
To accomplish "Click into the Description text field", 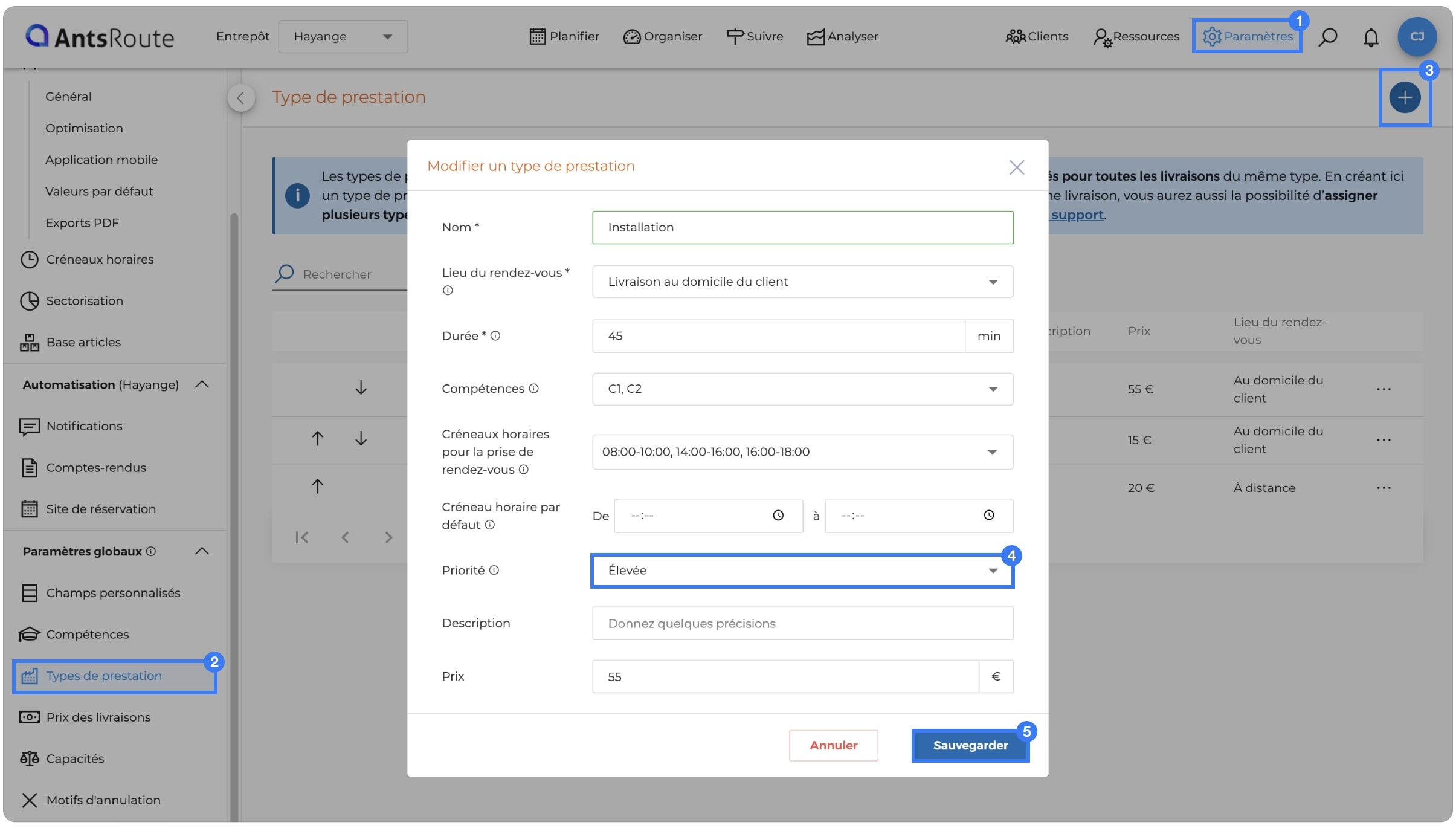I will [802, 624].
